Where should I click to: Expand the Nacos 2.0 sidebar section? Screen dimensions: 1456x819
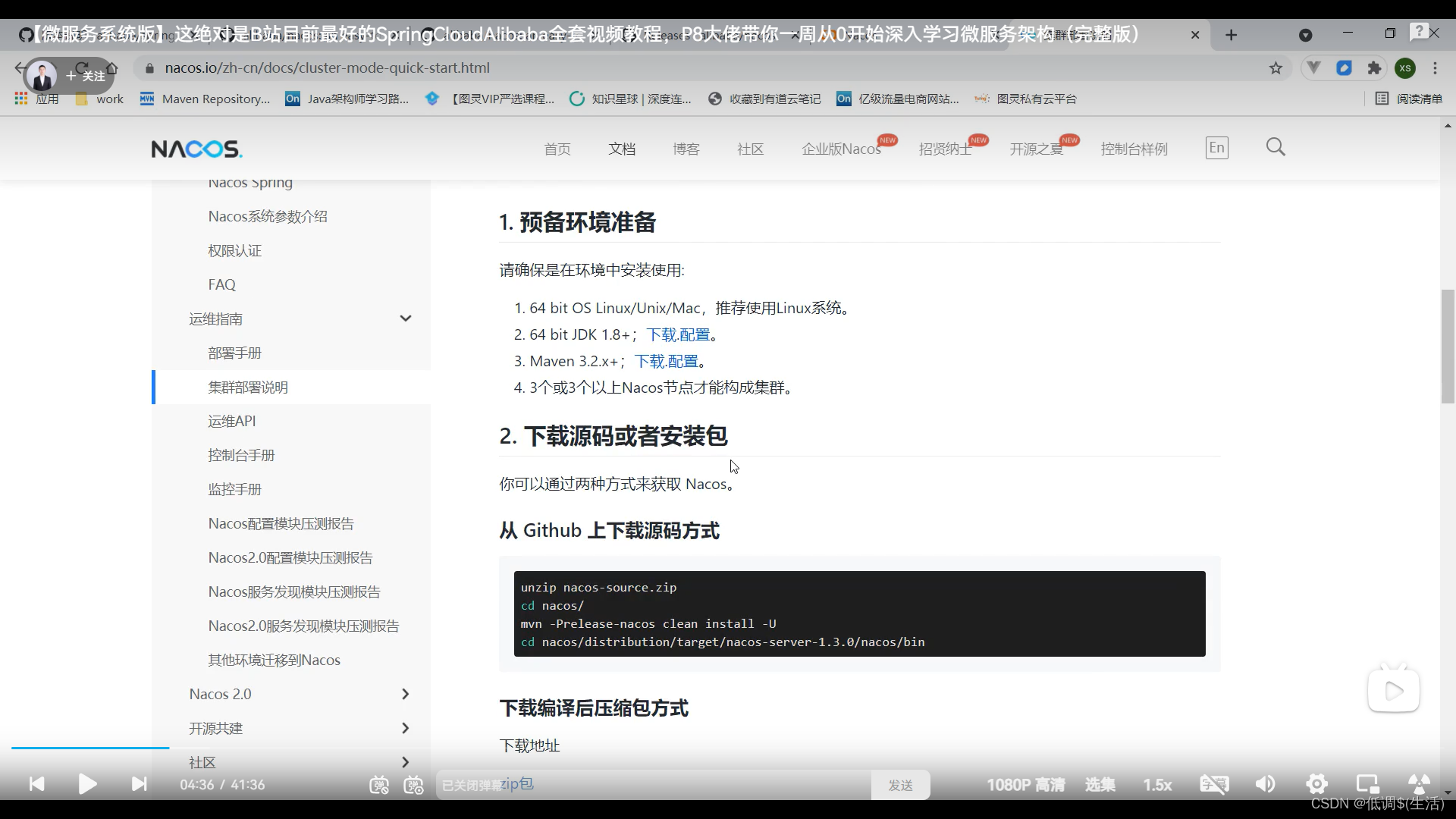pyautogui.click(x=406, y=694)
